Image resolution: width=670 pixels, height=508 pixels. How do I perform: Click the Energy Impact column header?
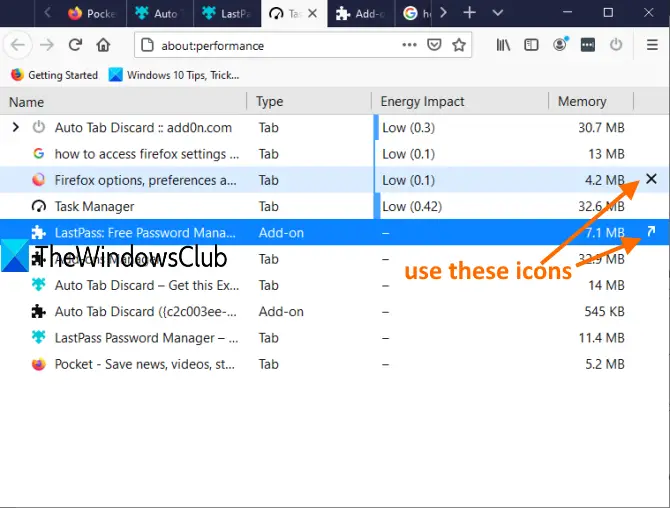[460, 102]
